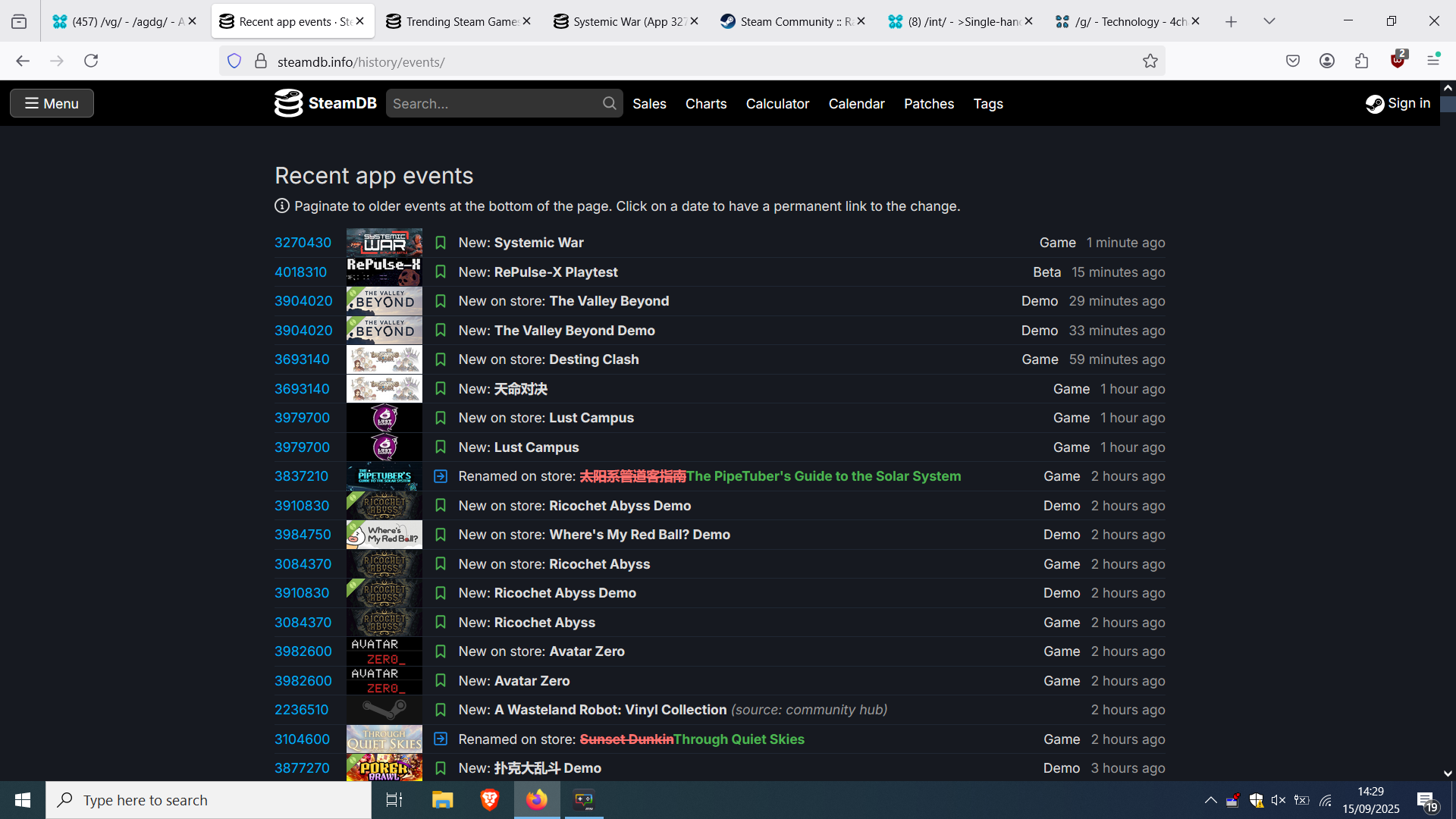
Task: Open the SteamDB Menu button
Action: tap(52, 103)
